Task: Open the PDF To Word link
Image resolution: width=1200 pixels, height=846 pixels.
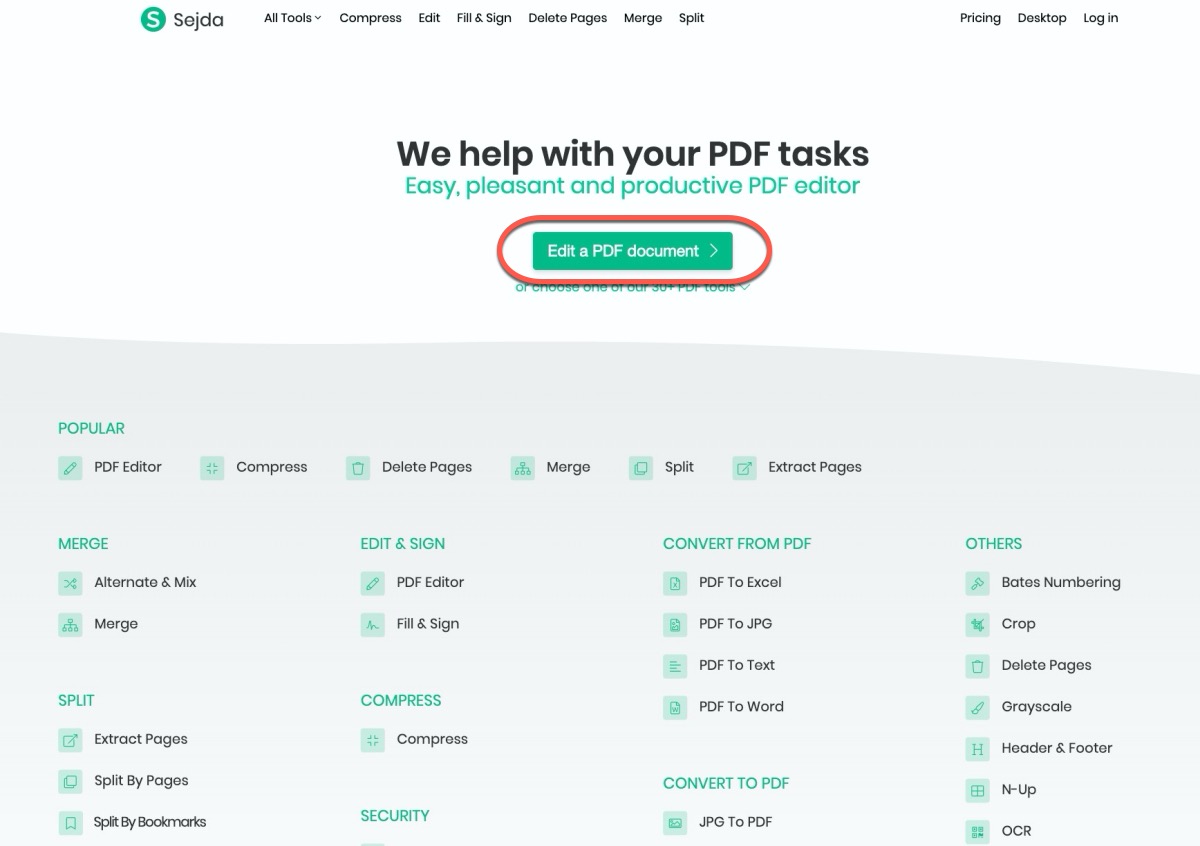Action: (741, 706)
